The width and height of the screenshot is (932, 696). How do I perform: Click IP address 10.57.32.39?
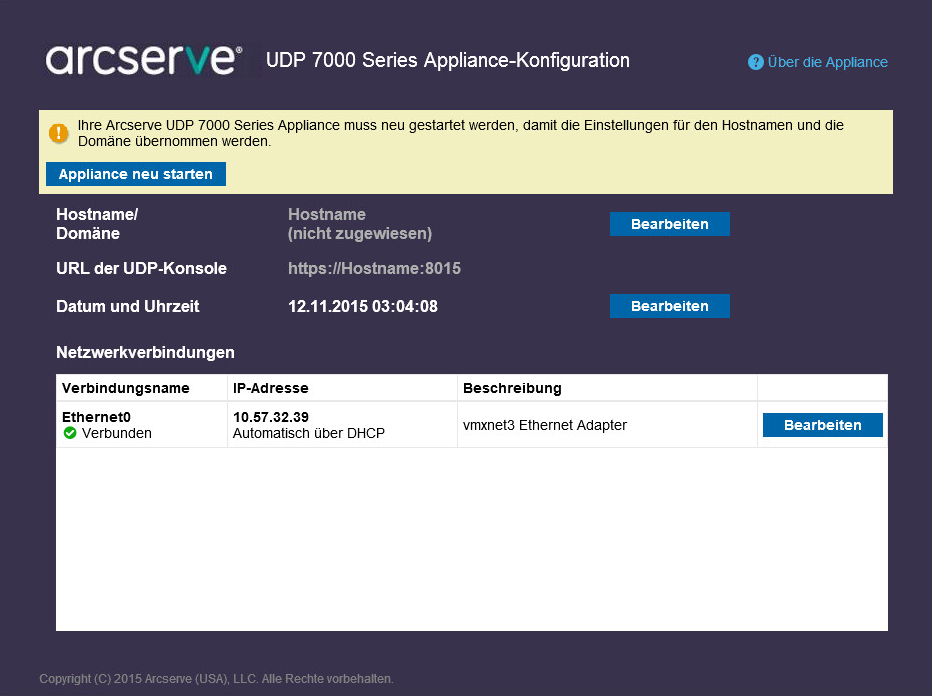point(270,417)
